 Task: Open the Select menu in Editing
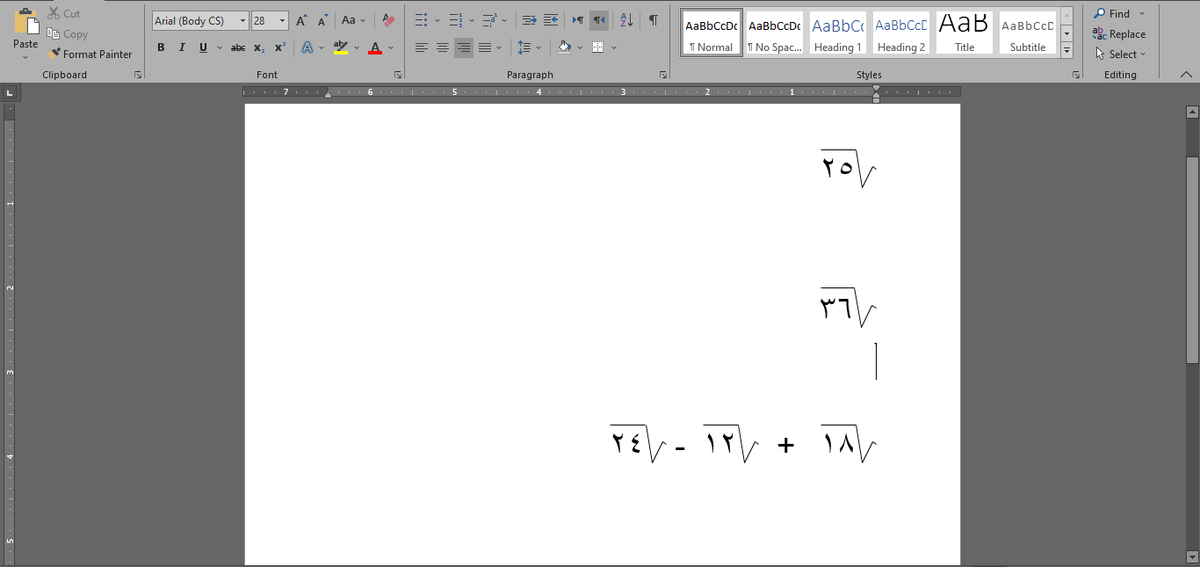coord(1120,54)
